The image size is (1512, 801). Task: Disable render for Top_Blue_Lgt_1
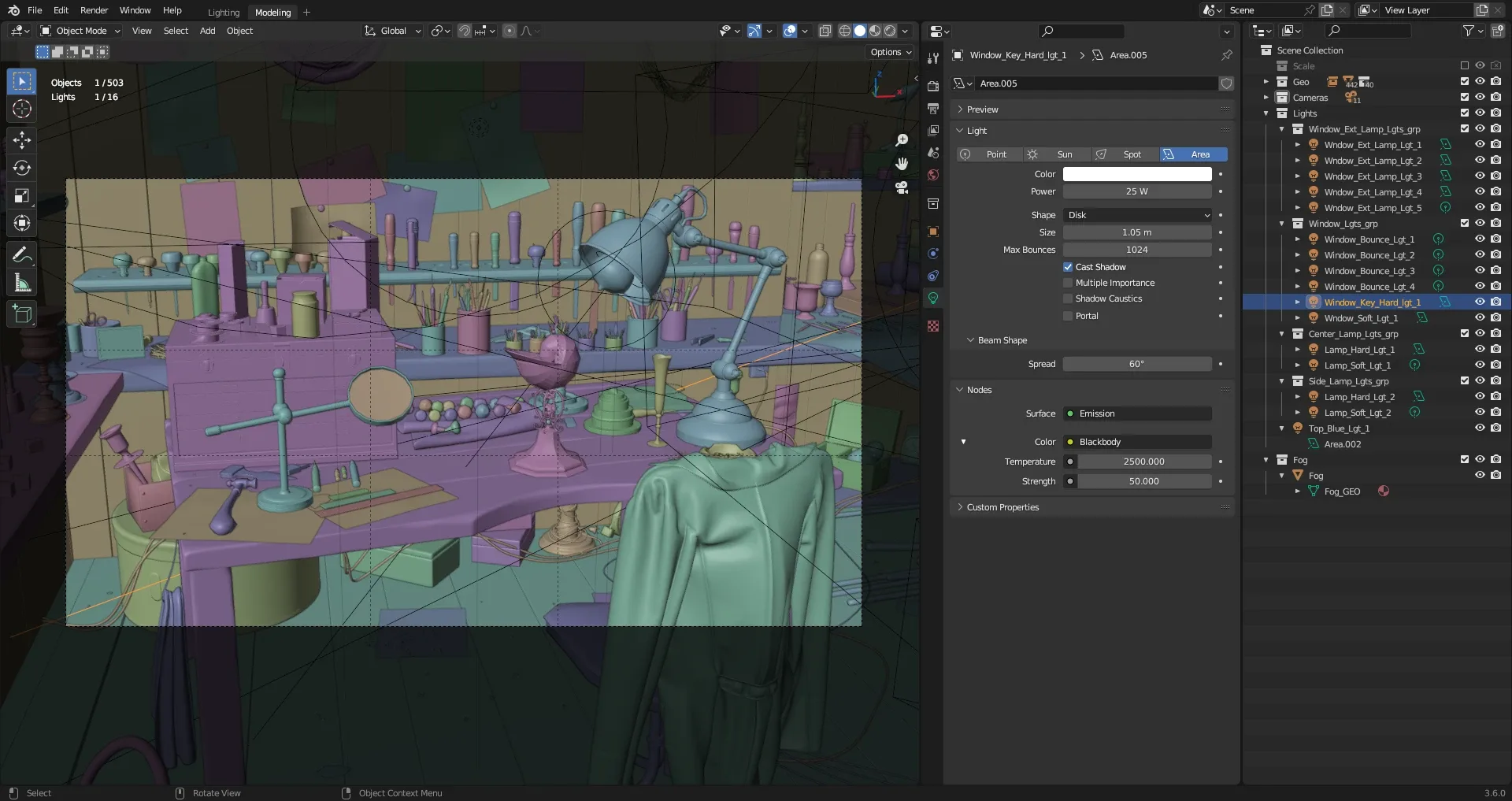1495,428
